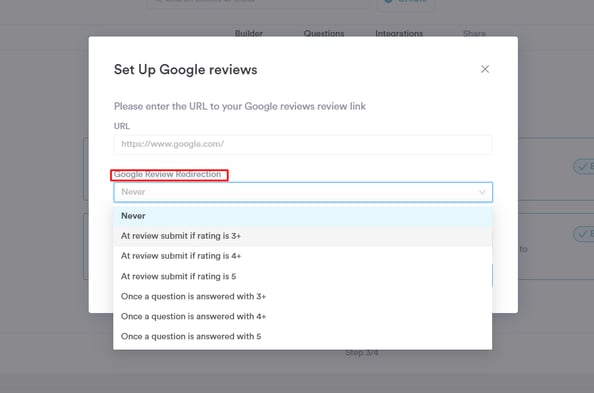Close the Set Up Google reviews dialog

(485, 69)
